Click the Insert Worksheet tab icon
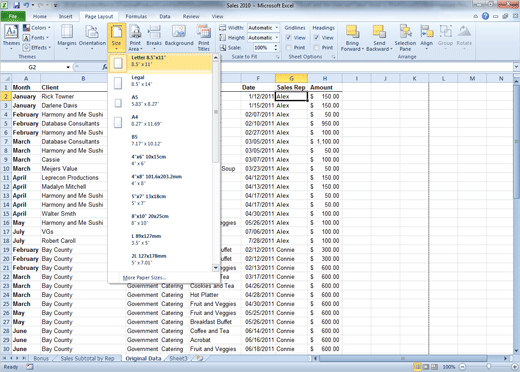The width and height of the screenshot is (520, 372). (200, 358)
